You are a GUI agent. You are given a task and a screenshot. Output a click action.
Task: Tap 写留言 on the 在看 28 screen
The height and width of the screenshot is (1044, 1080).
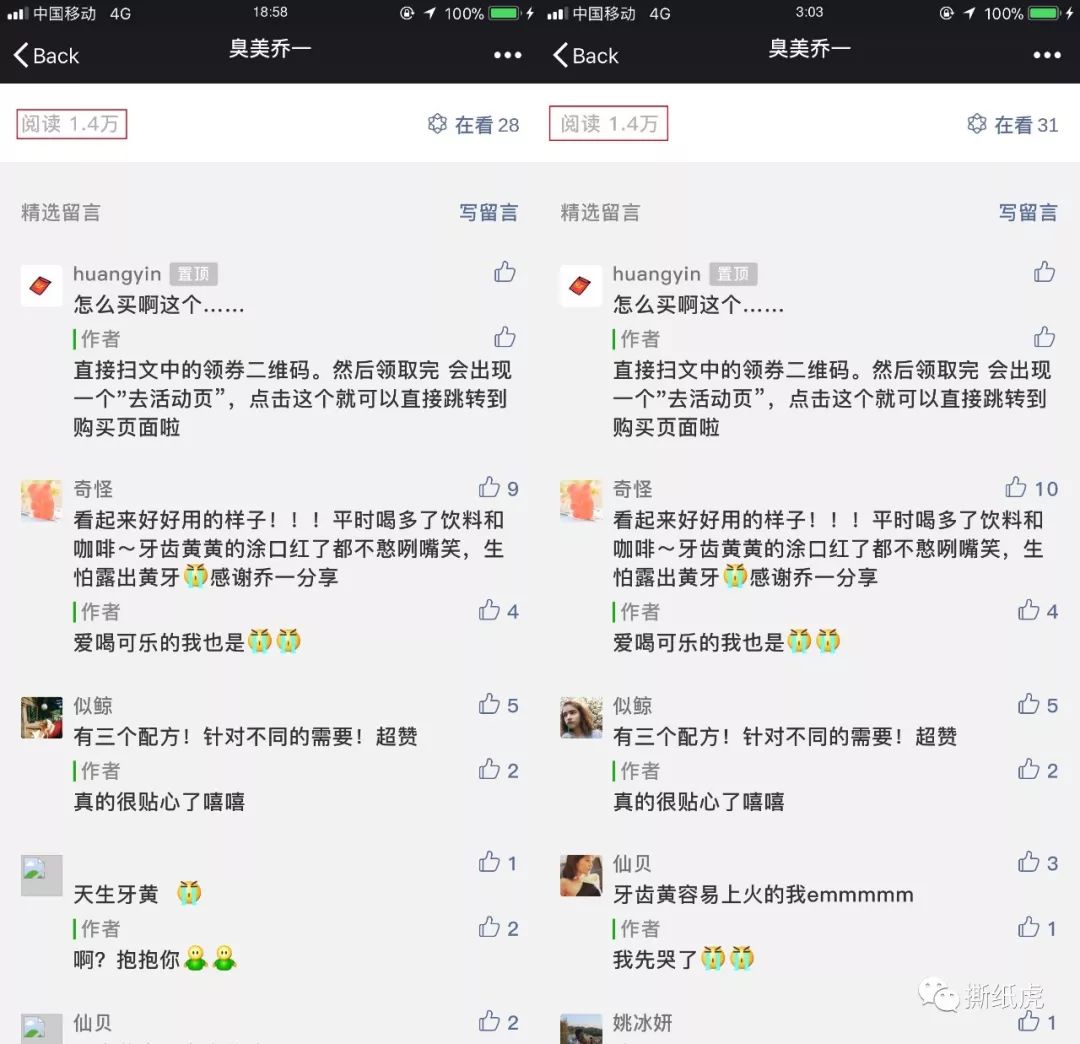[x=488, y=212]
